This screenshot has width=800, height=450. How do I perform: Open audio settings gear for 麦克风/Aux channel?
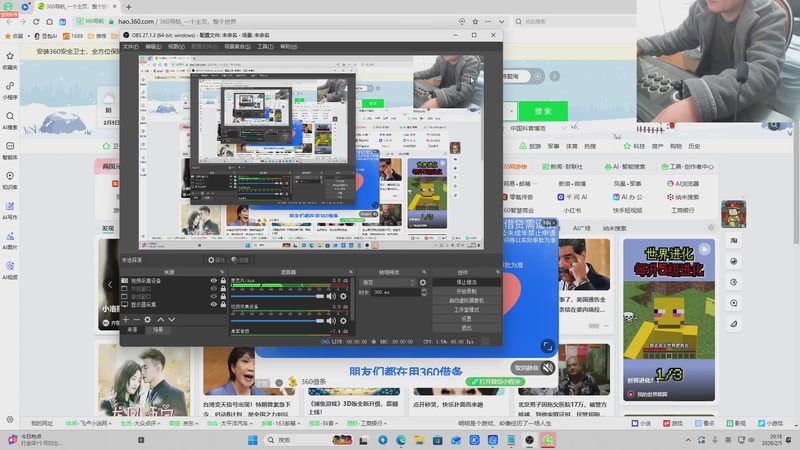pyautogui.click(x=343, y=296)
